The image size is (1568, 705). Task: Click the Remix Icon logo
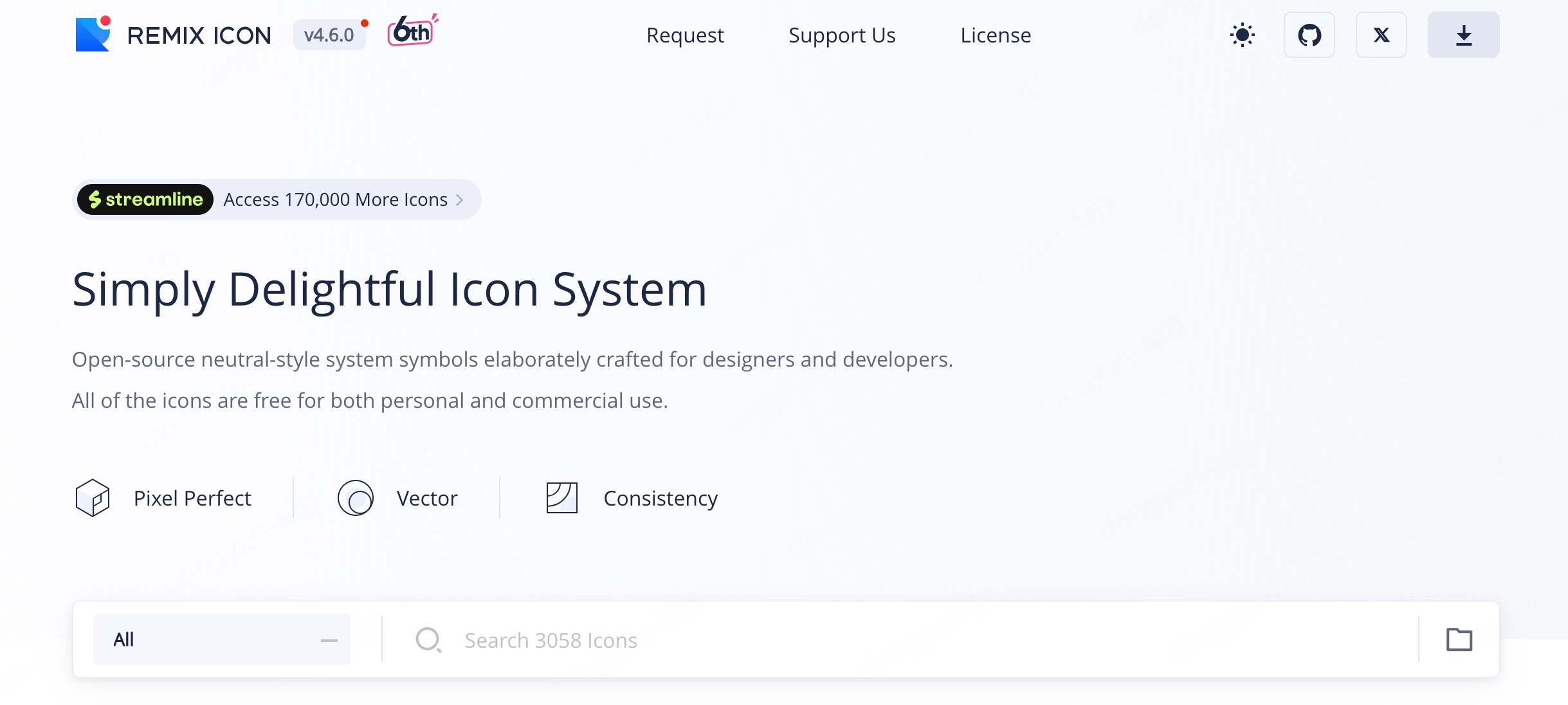coord(93,33)
